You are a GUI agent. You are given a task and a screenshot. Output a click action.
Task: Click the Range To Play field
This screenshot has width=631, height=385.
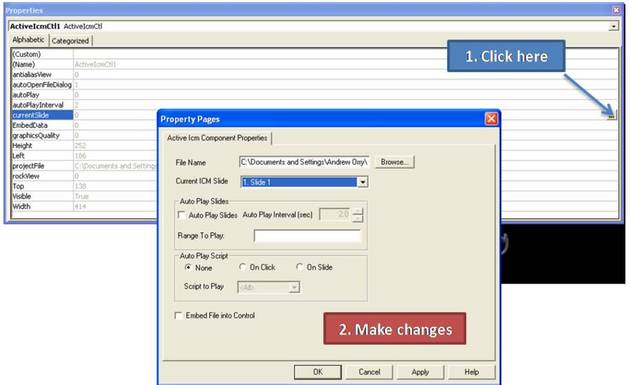coord(307,236)
